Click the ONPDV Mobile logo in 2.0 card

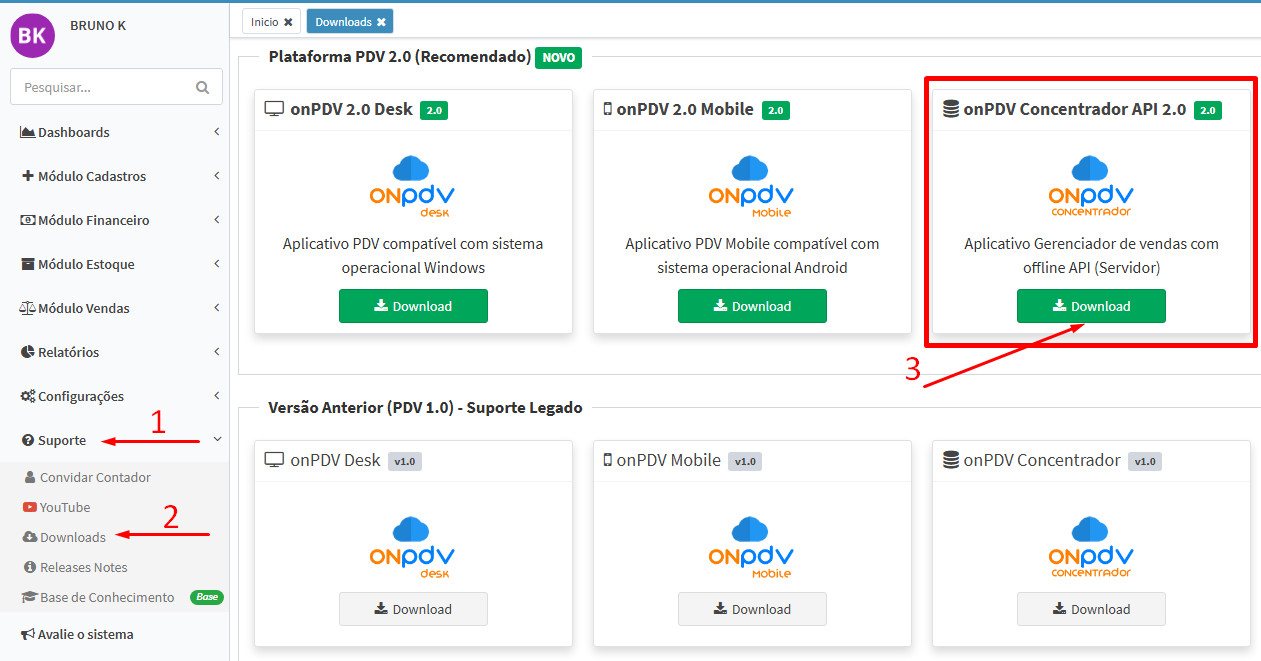click(751, 187)
